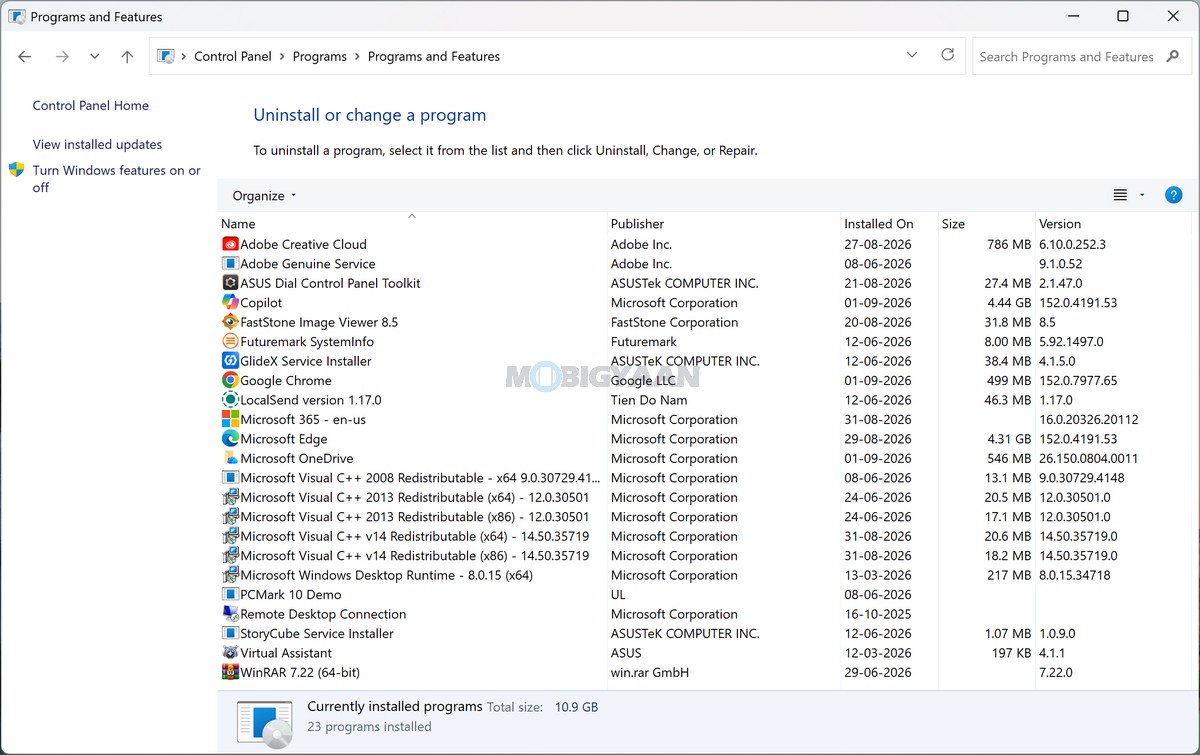Click the search magnifier icon

(1174, 57)
